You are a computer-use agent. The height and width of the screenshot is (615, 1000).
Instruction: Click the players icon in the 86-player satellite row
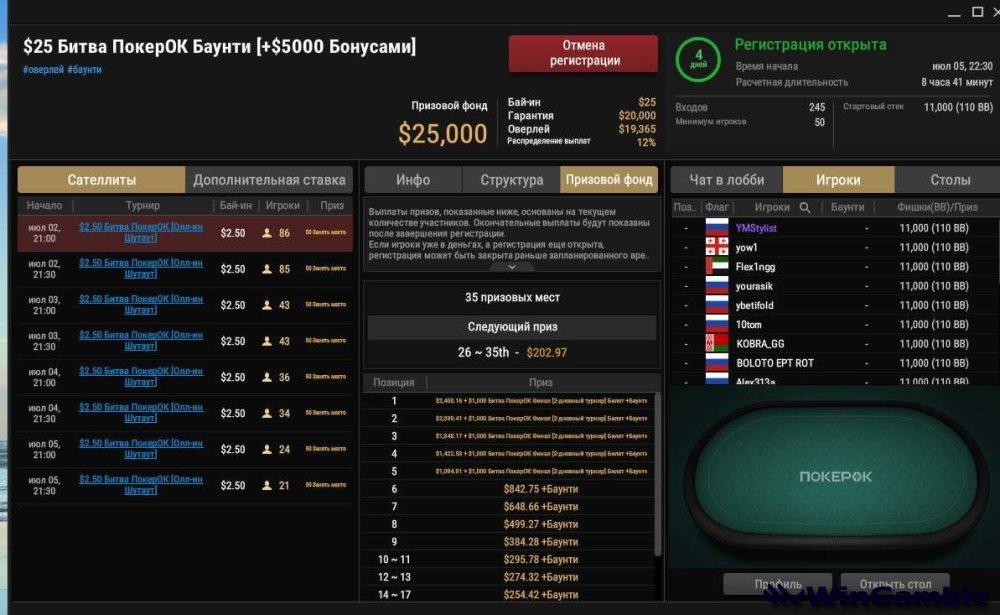[267, 233]
